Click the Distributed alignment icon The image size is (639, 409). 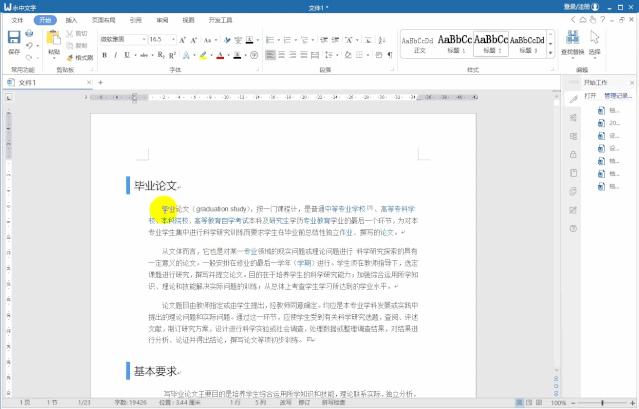pos(315,55)
